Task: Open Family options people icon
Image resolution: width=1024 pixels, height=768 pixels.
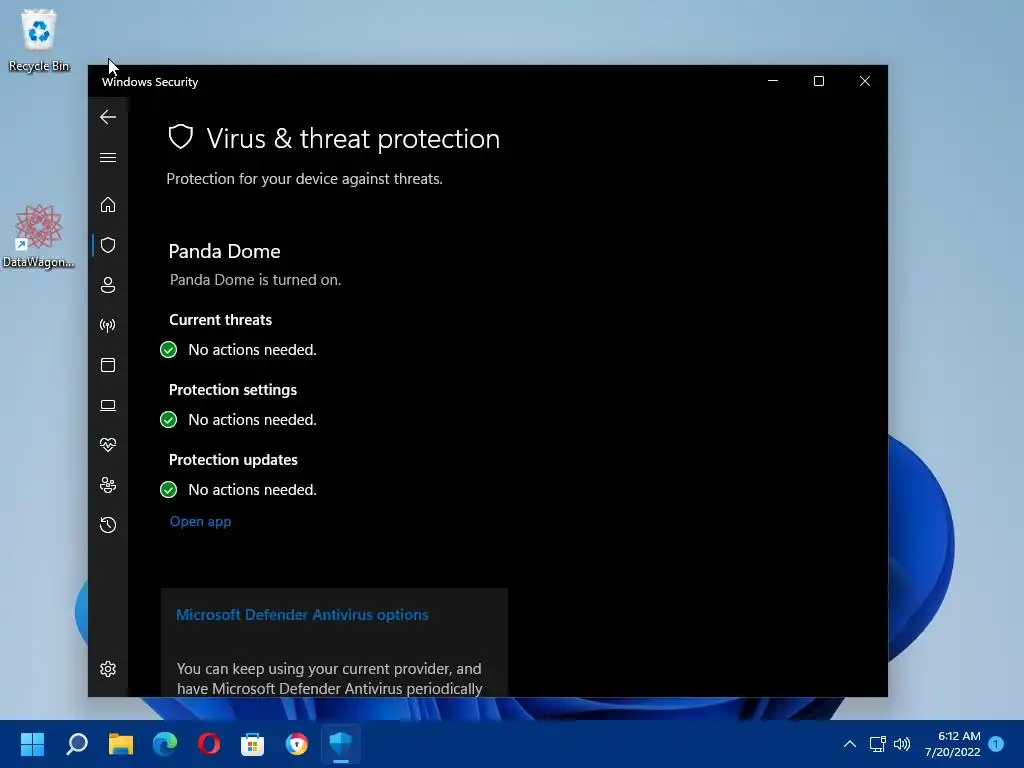Action: click(x=108, y=485)
